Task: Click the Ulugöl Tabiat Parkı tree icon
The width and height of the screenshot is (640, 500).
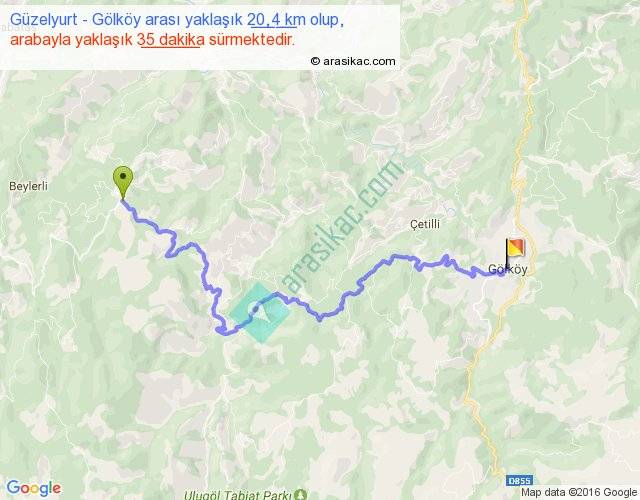Action: pos(301,495)
